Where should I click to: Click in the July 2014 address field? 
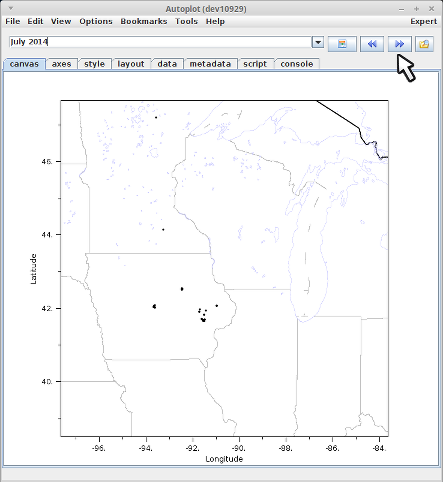click(160, 42)
